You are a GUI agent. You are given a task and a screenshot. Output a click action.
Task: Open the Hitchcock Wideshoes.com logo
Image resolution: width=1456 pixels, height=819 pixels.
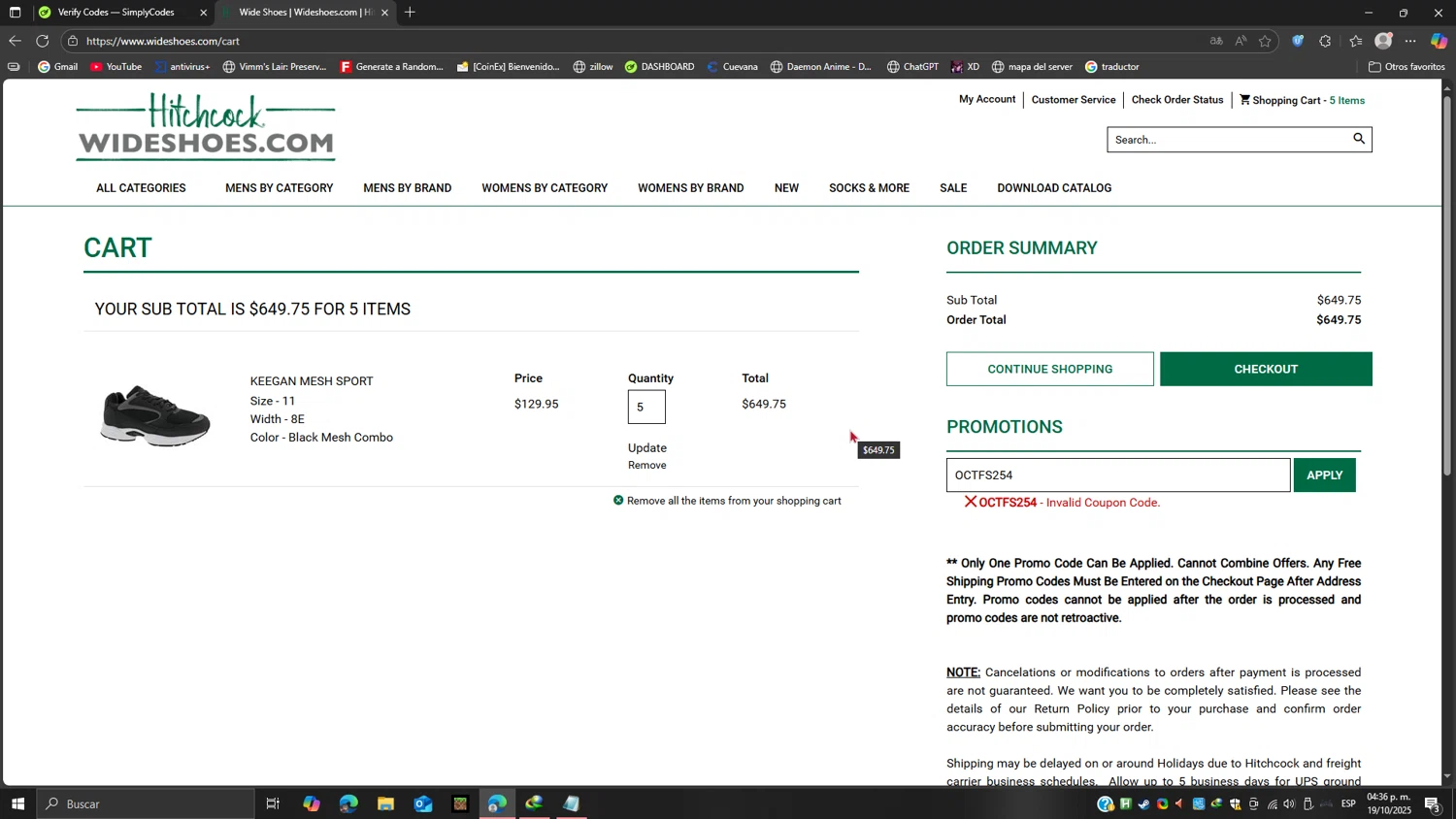[x=206, y=127]
